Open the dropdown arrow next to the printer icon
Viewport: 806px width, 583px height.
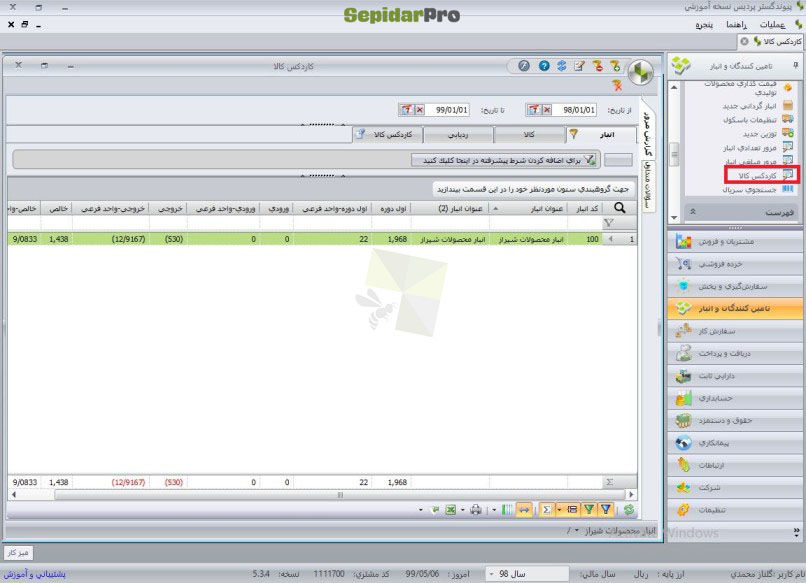(x=463, y=510)
